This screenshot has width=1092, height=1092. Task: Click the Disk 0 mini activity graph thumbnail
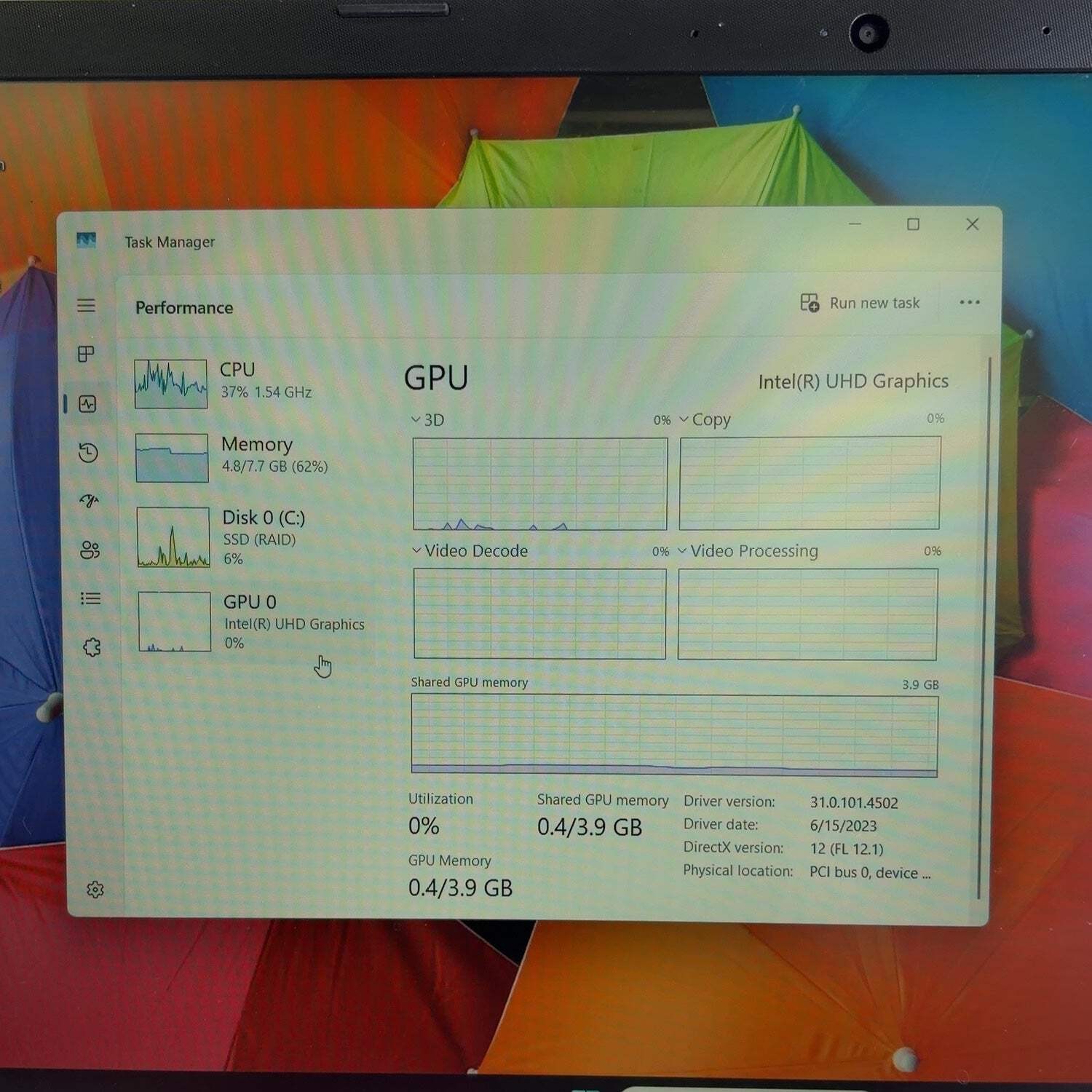[173, 537]
